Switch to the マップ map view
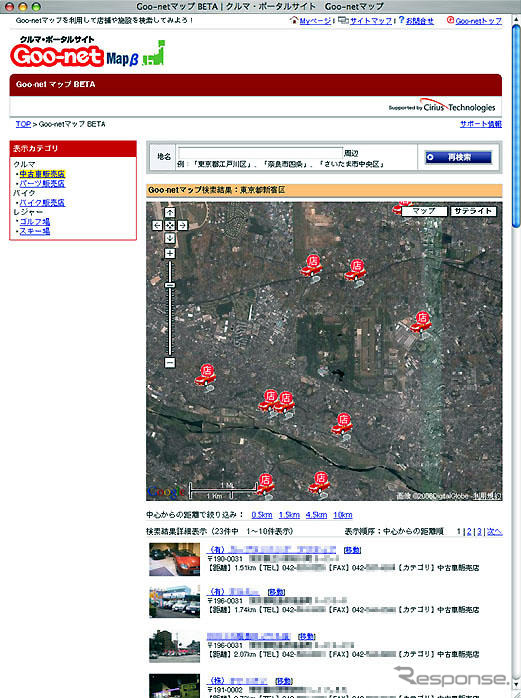 click(x=424, y=211)
